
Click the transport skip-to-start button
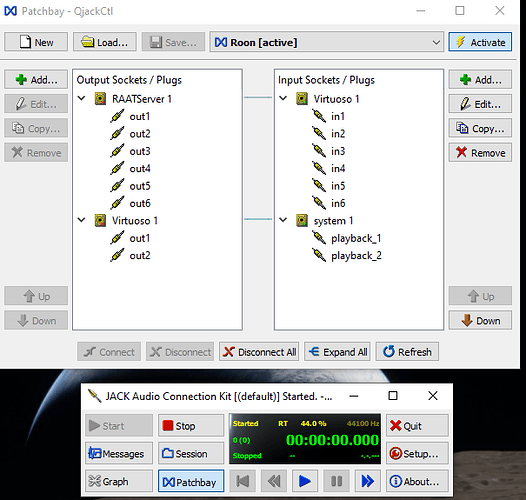(242, 481)
